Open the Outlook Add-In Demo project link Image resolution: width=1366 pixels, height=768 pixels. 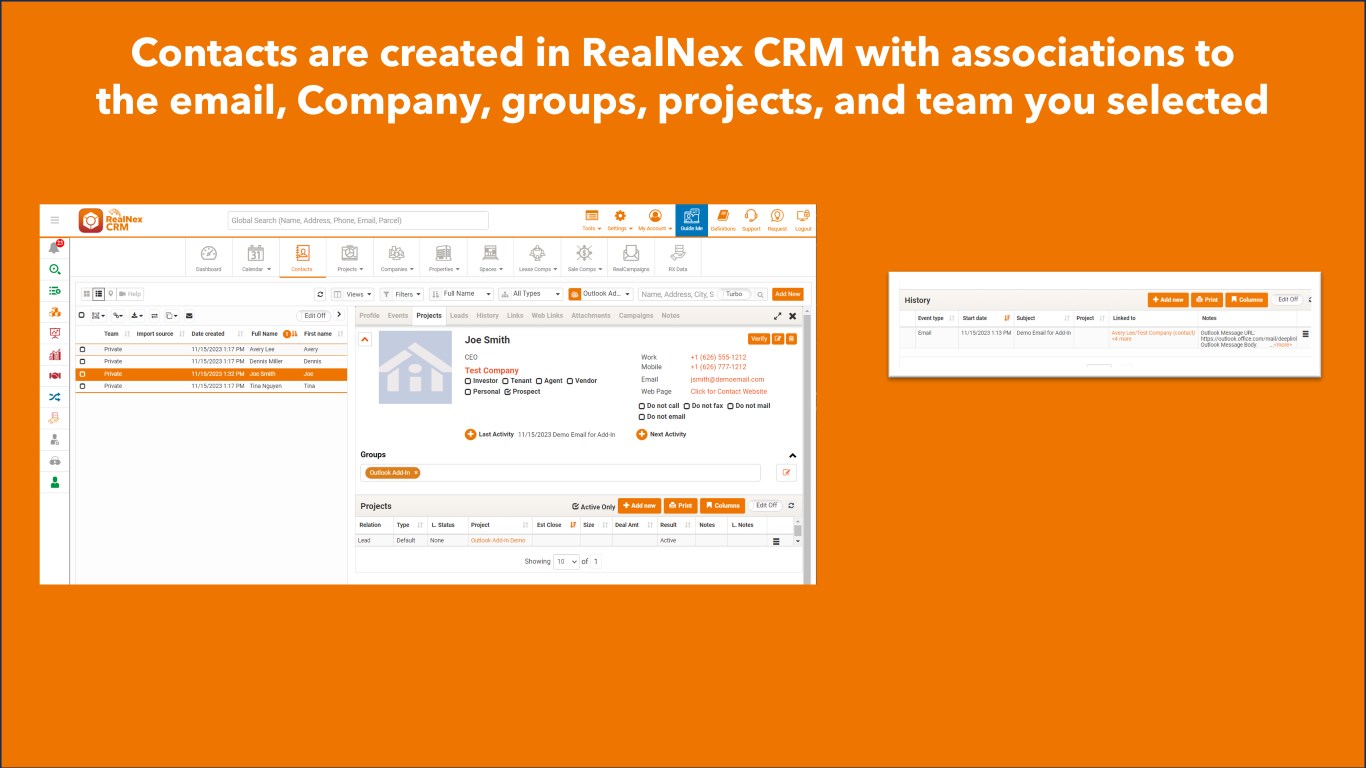click(498, 540)
